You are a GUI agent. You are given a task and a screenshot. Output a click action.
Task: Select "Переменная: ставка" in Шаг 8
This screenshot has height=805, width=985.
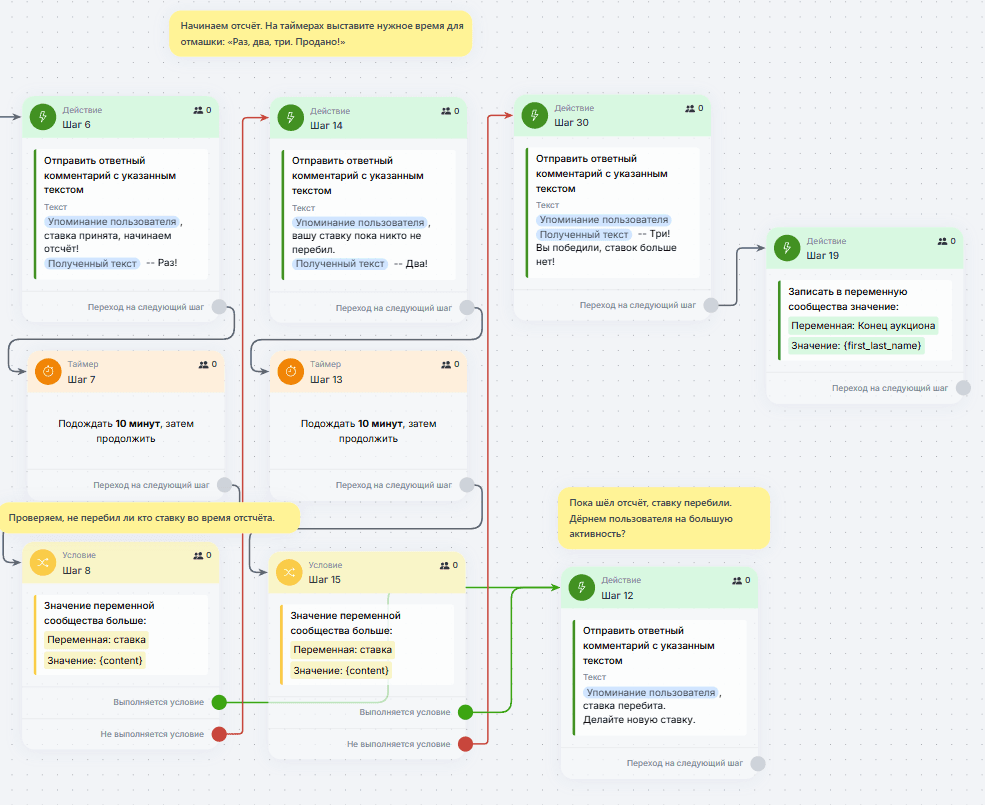96,640
